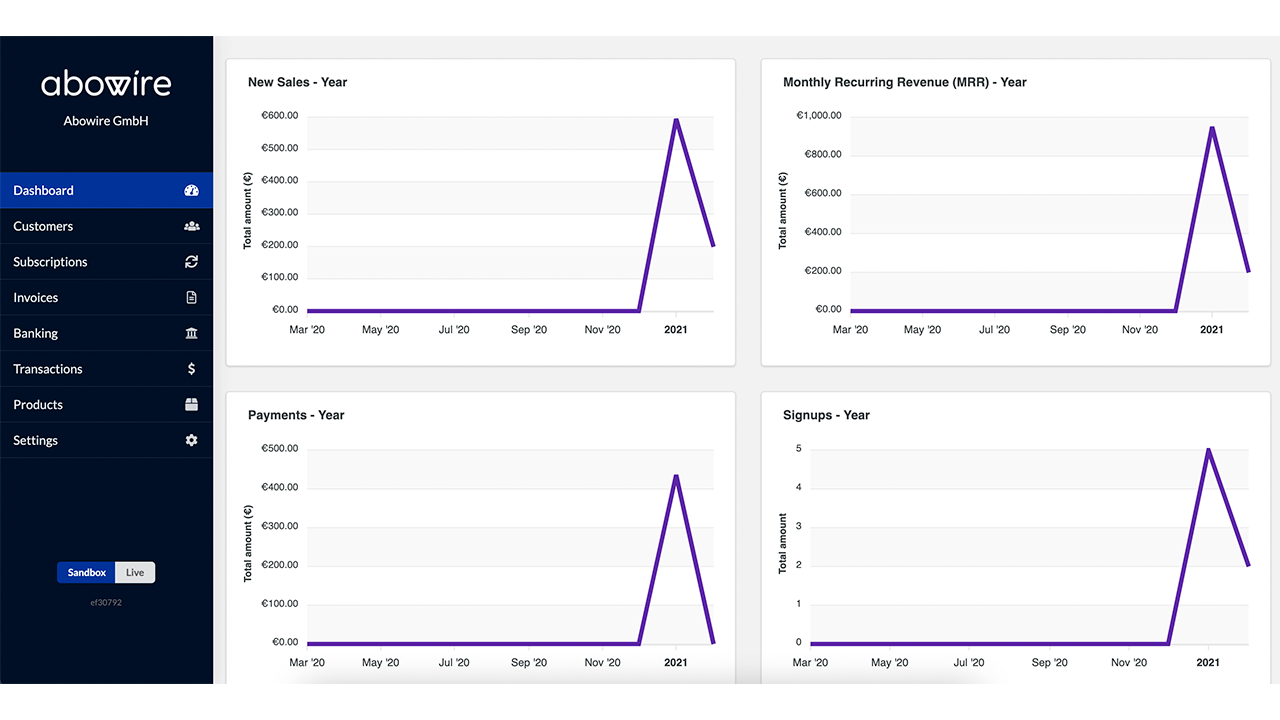Click the Payments chart line peak
The height and width of the screenshot is (720, 1280).
pos(676,476)
